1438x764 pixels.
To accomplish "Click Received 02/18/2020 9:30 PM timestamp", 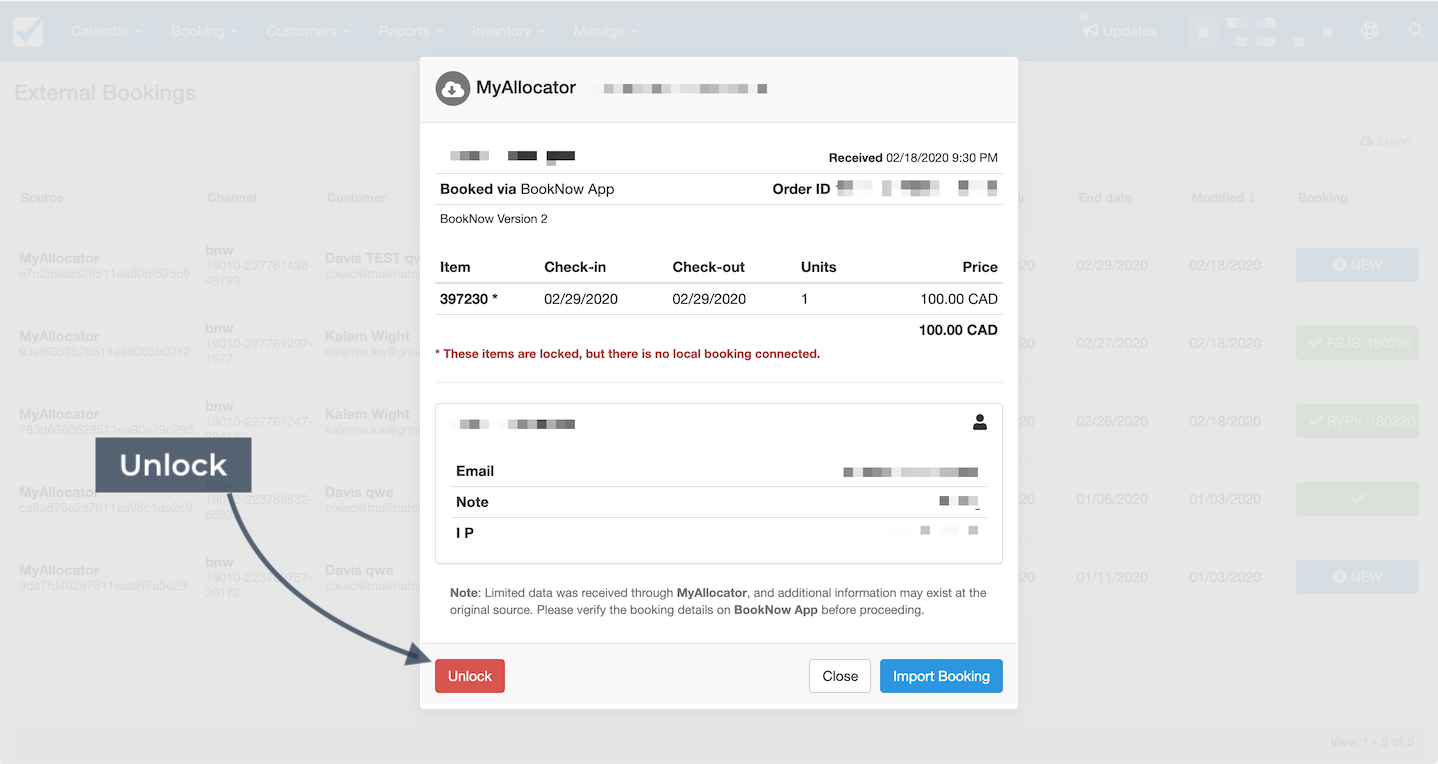I will pyautogui.click(x=913, y=158).
